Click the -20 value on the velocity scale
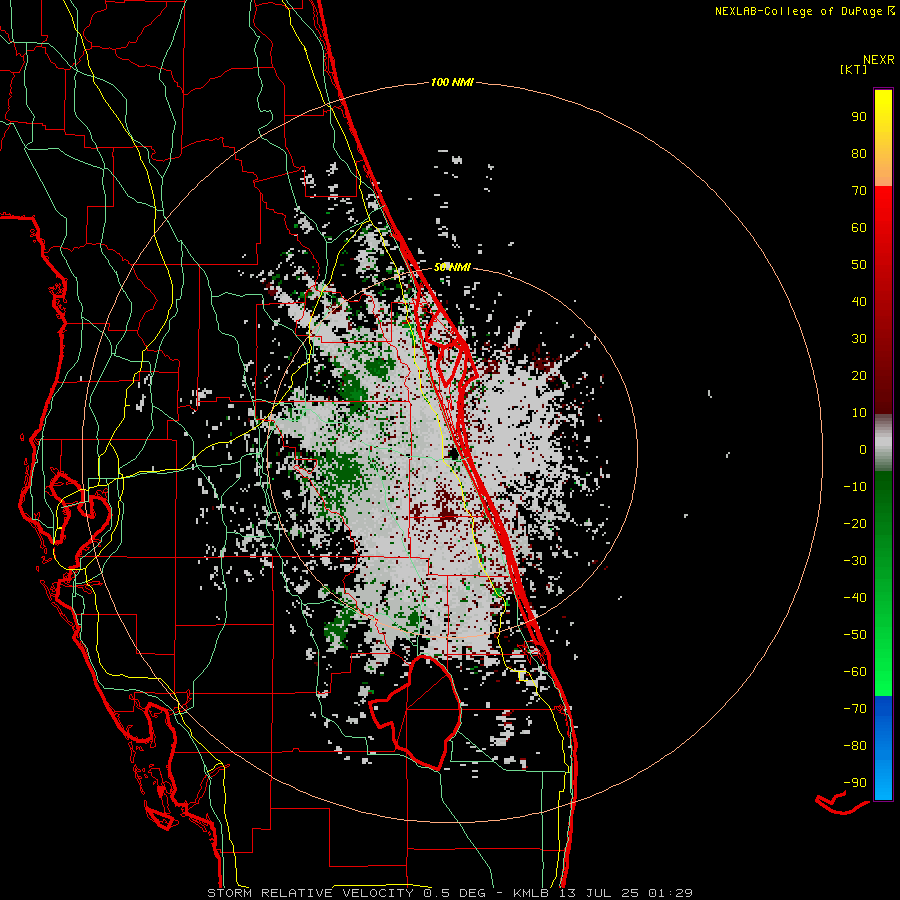Image resolution: width=900 pixels, height=900 pixels. click(x=855, y=523)
